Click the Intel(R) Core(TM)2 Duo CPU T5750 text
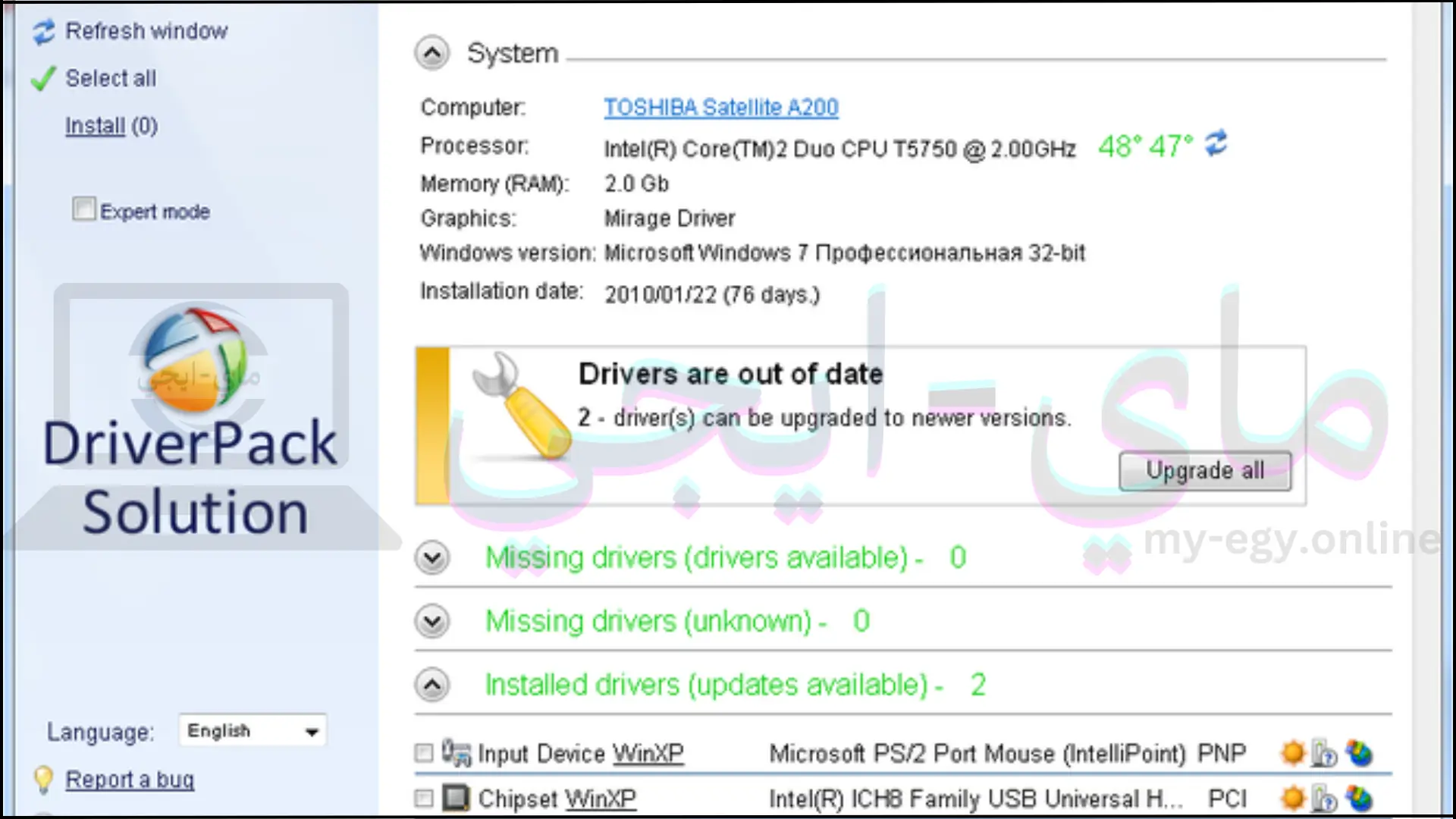This screenshot has width=1456, height=819. coord(839,149)
